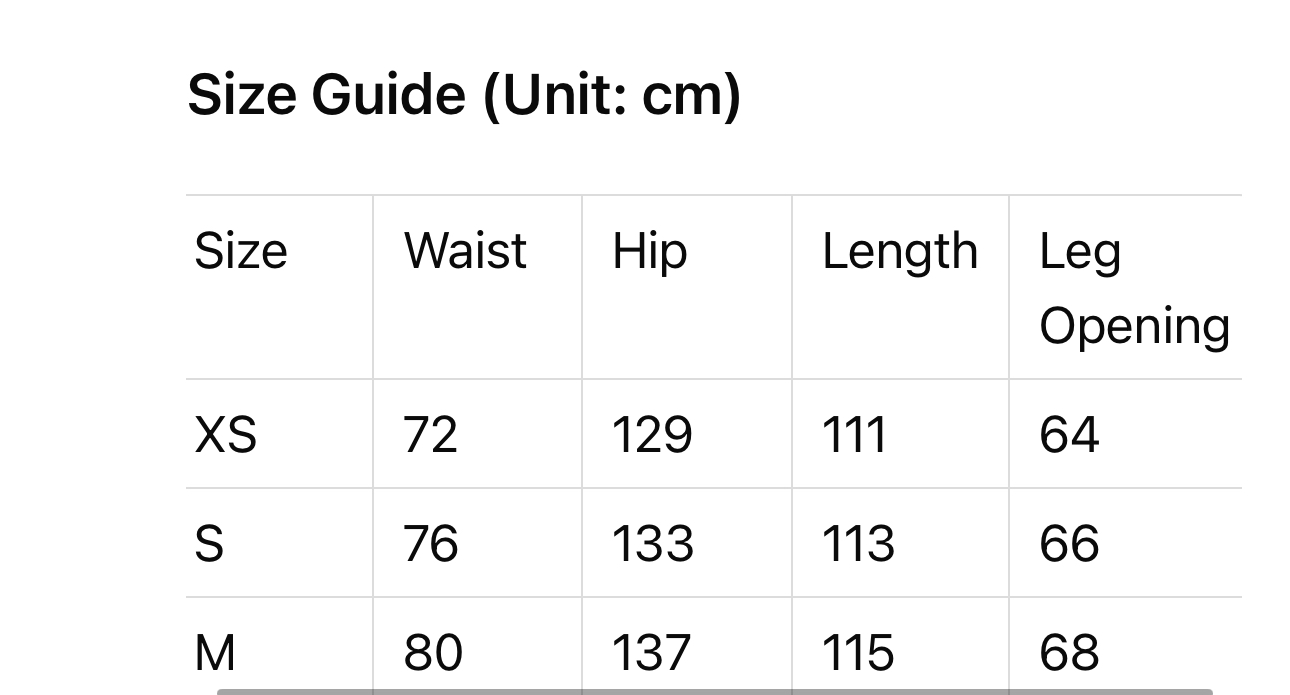Select the S size row label
Viewport: 1290px width, 695px height.
[x=209, y=544]
